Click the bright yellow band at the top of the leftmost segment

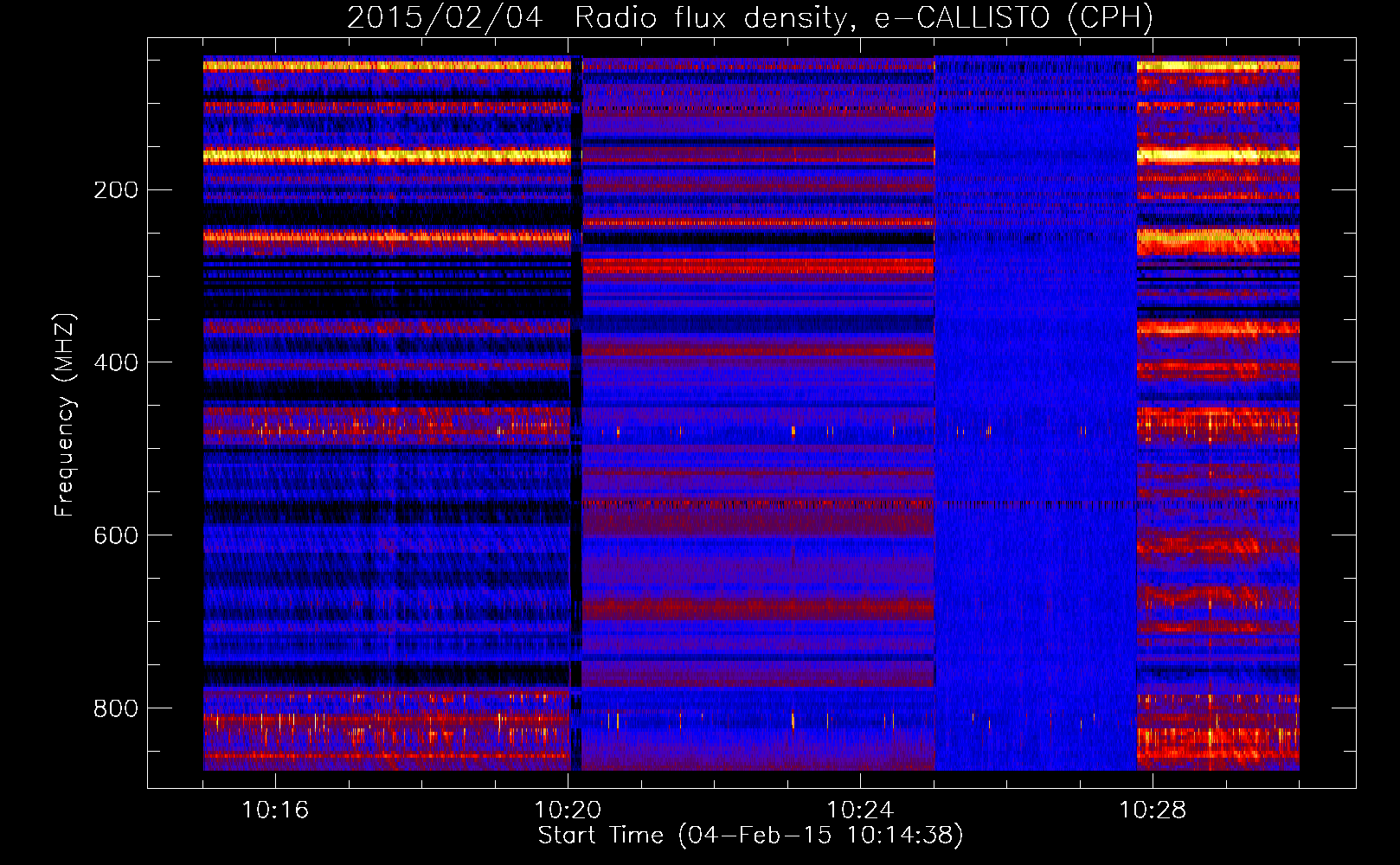click(x=386, y=66)
